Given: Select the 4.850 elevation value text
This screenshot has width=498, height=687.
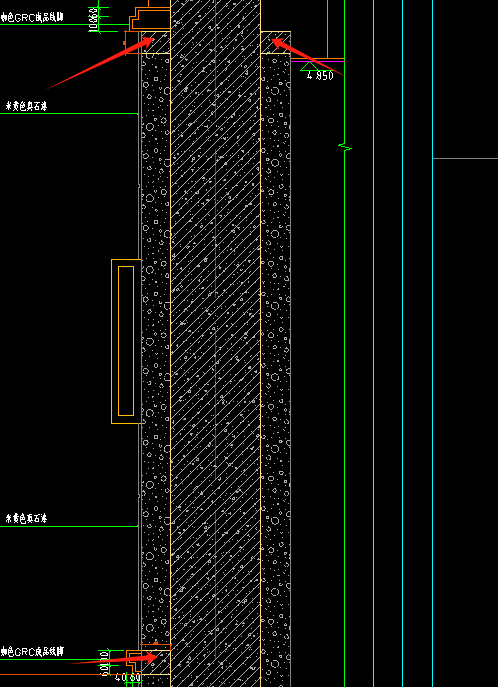Looking at the screenshot, I should (x=320, y=75).
